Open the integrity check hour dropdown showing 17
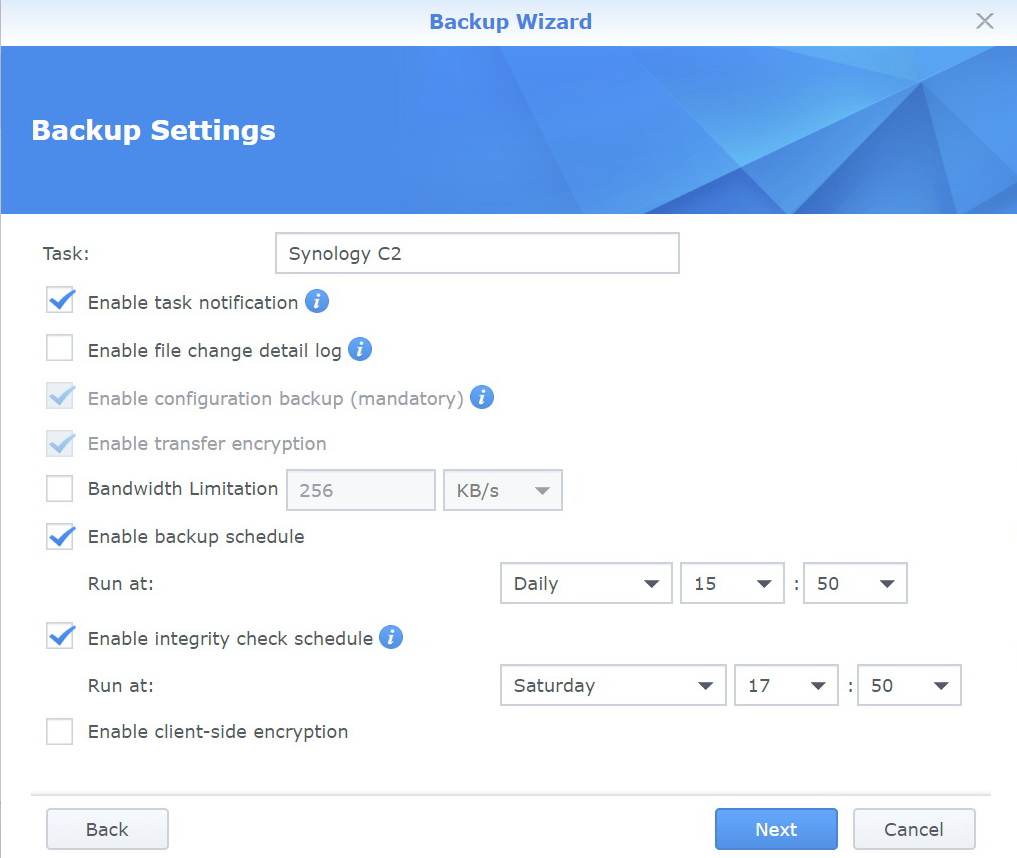 (x=786, y=685)
